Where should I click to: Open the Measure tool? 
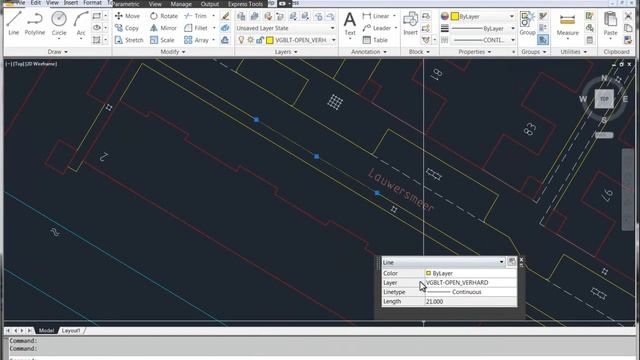click(x=567, y=24)
